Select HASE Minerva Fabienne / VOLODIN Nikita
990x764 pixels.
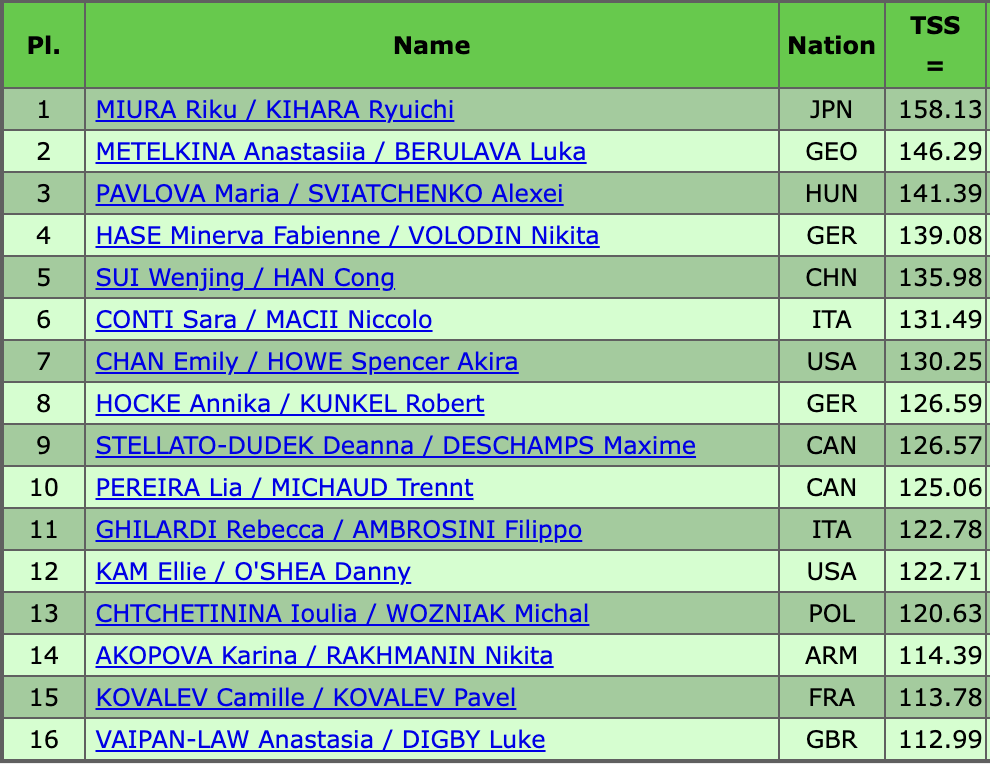[347, 236]
